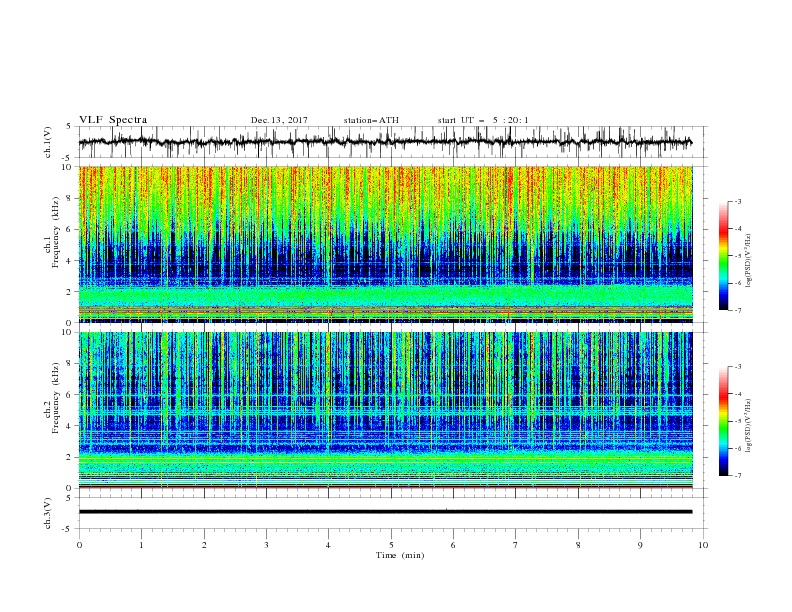Click the ch.1 waveform trace panel
Screen dimensions: 792x612
point(386,142)
